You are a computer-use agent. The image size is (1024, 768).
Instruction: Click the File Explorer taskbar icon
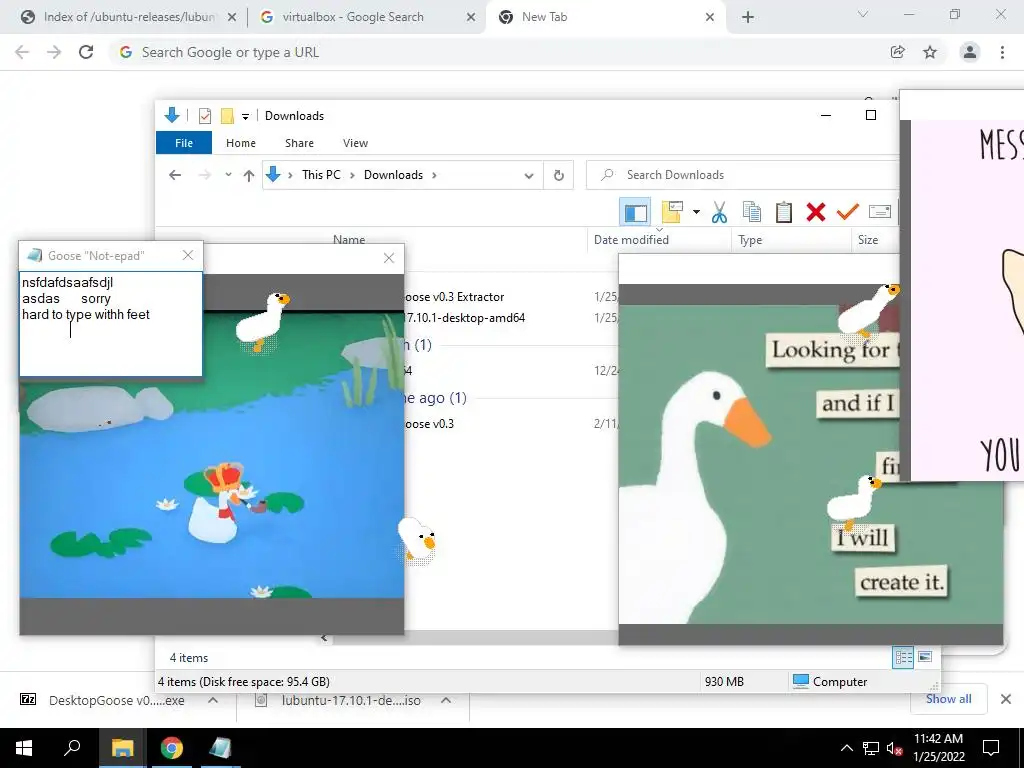(x=122, y=748)
